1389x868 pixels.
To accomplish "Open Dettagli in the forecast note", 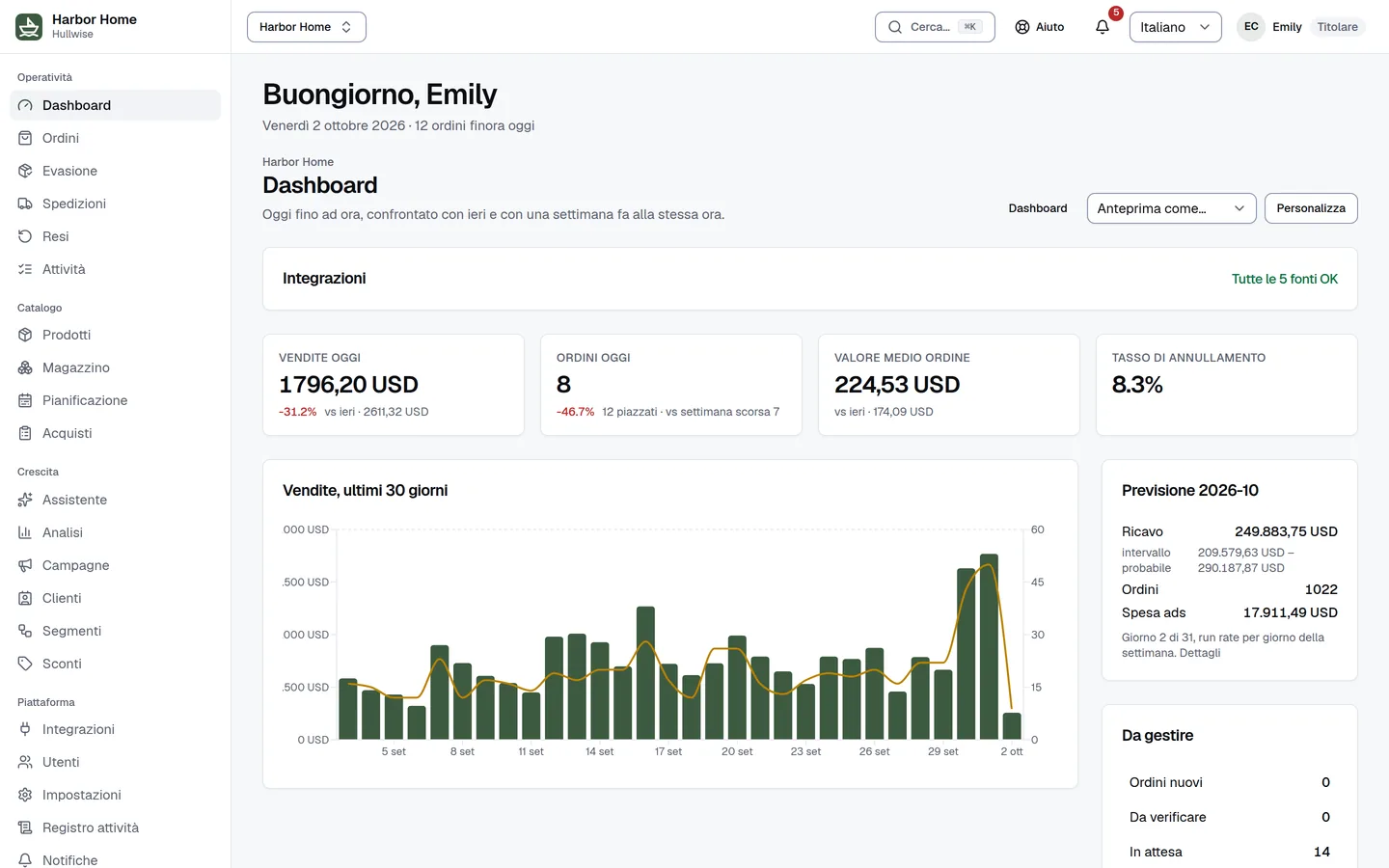I will pos(1200,653).
